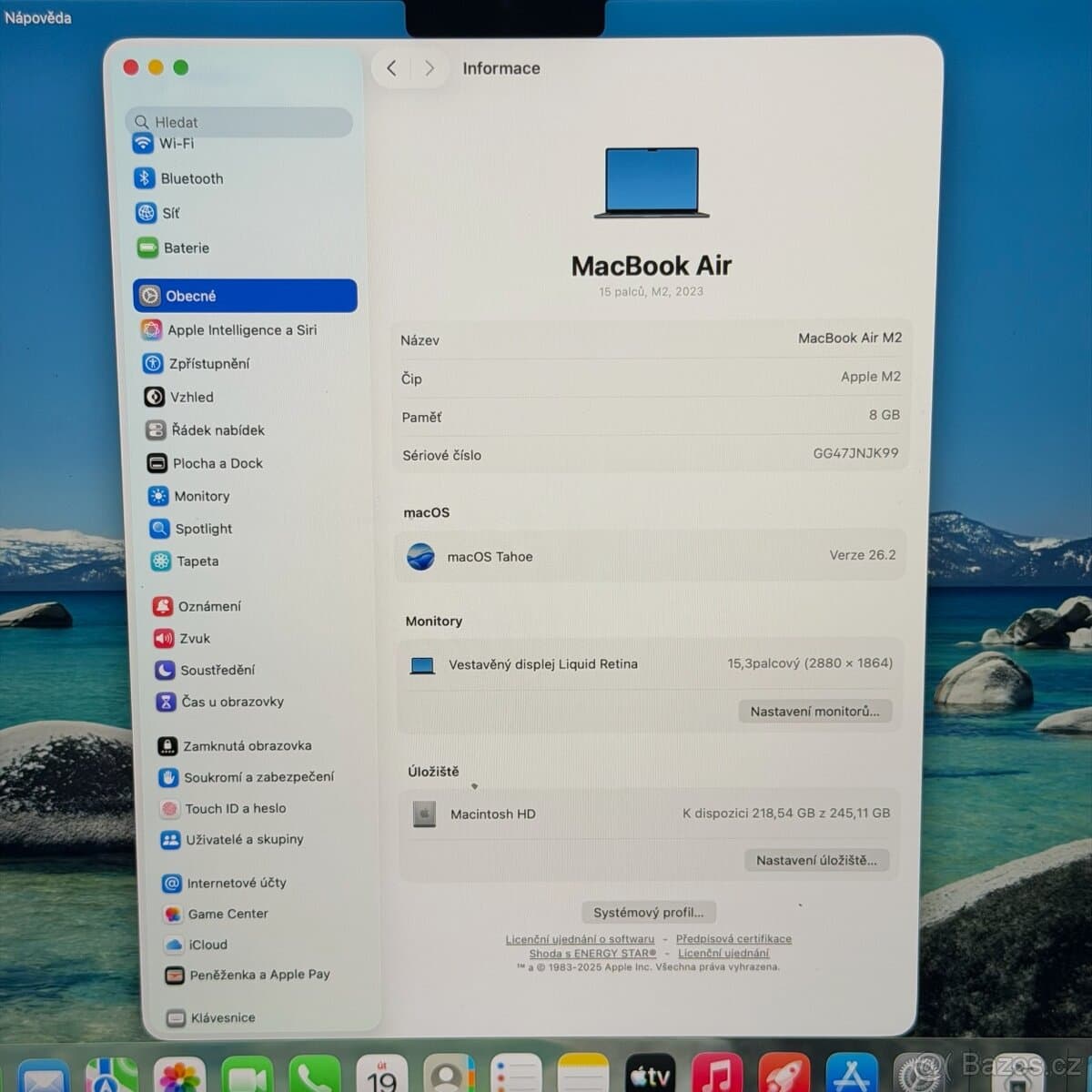Image resolution: width=1092 pixels, height=1092 pixels.
Task: Go forward with the right chevron button
Action: [x=429, y=68]
